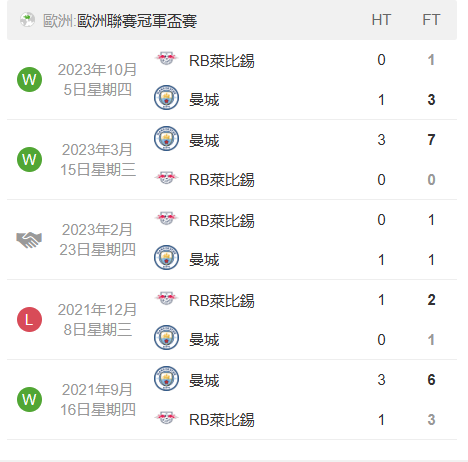Click RB萊比錫 logo in the December 2021 match
The width and height of the screenshot is (468, 462).
click(166, 298)
